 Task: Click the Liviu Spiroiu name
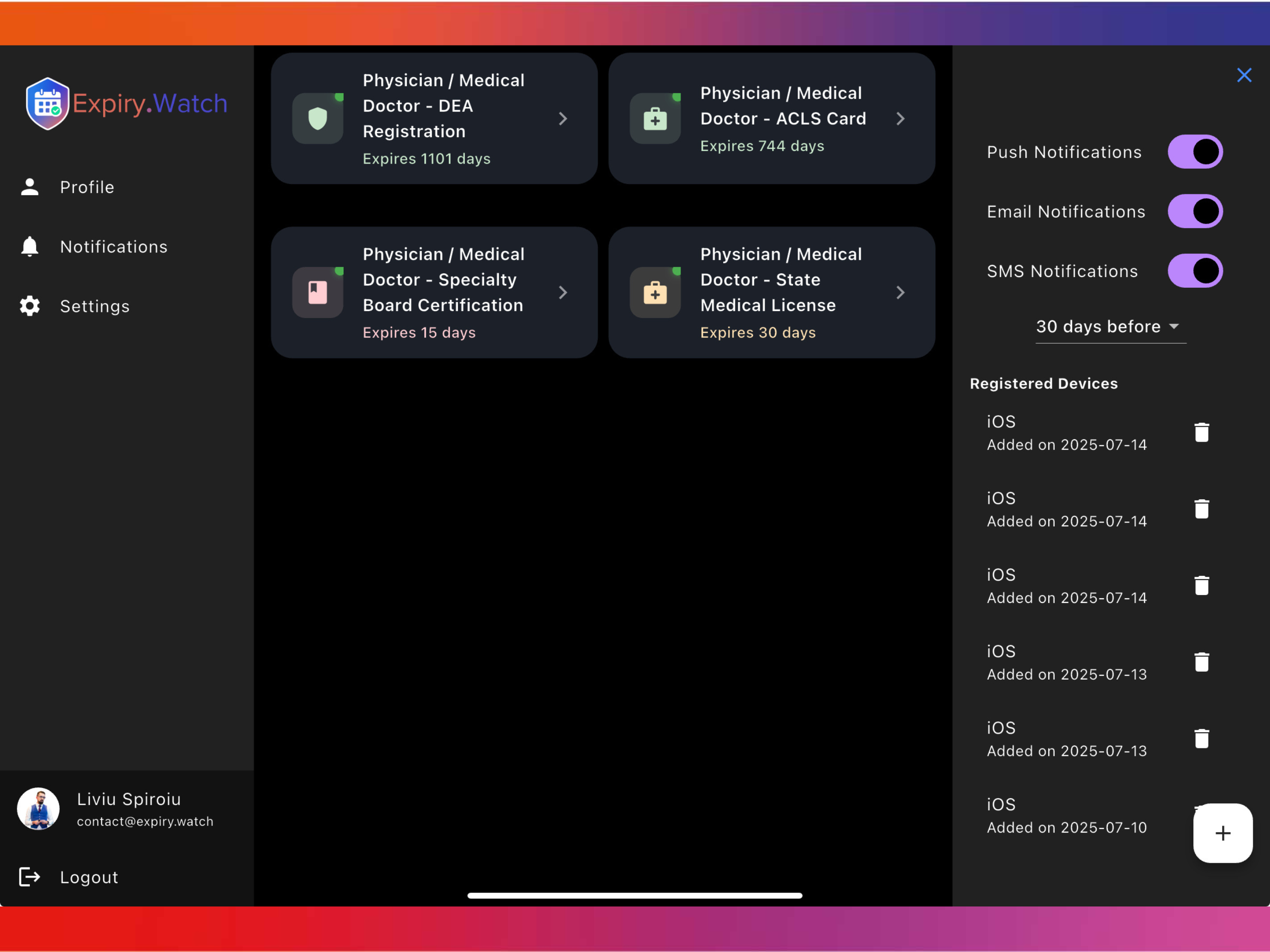(x=129, y=799)
